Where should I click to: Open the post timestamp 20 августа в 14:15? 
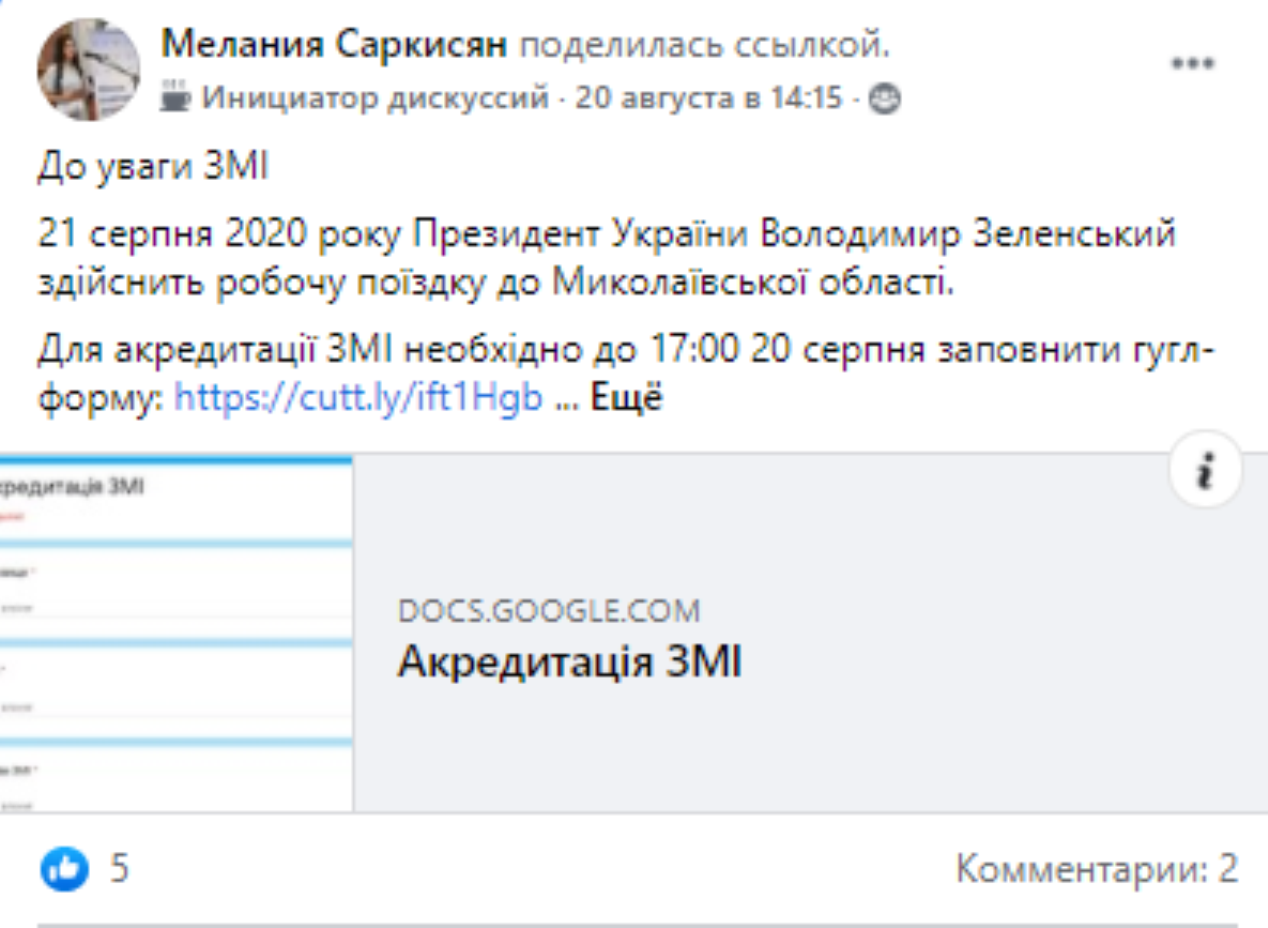click(x=708, y=98)
